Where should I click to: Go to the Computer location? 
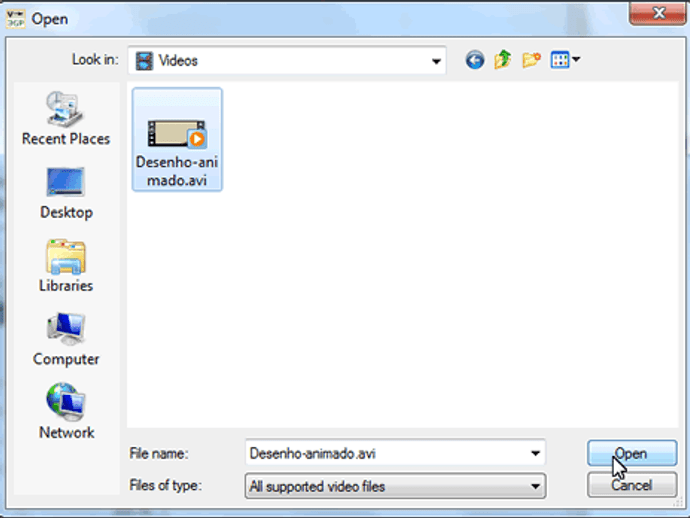(x=66, y=339)
